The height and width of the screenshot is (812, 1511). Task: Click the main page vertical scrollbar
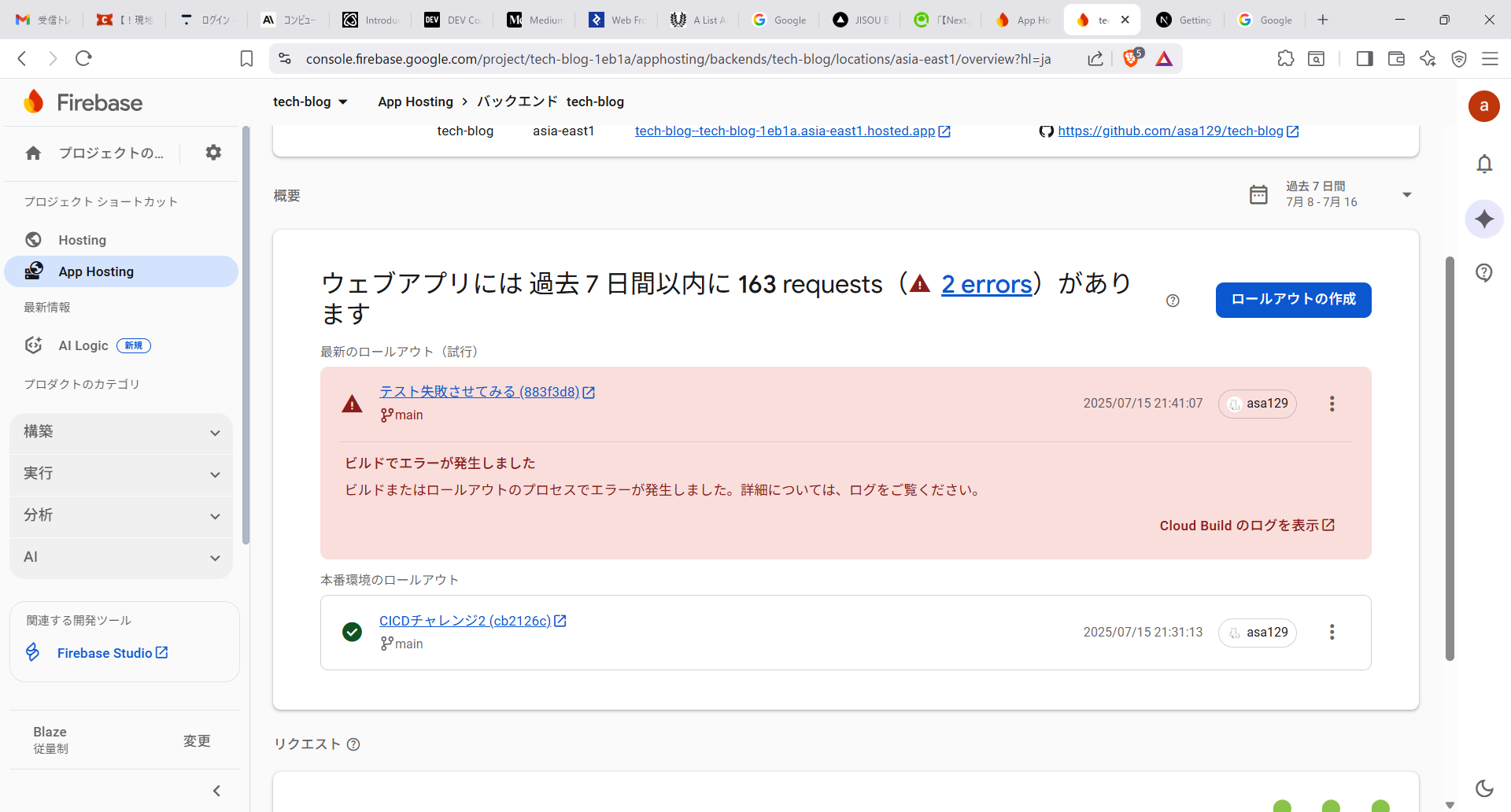1450,458
